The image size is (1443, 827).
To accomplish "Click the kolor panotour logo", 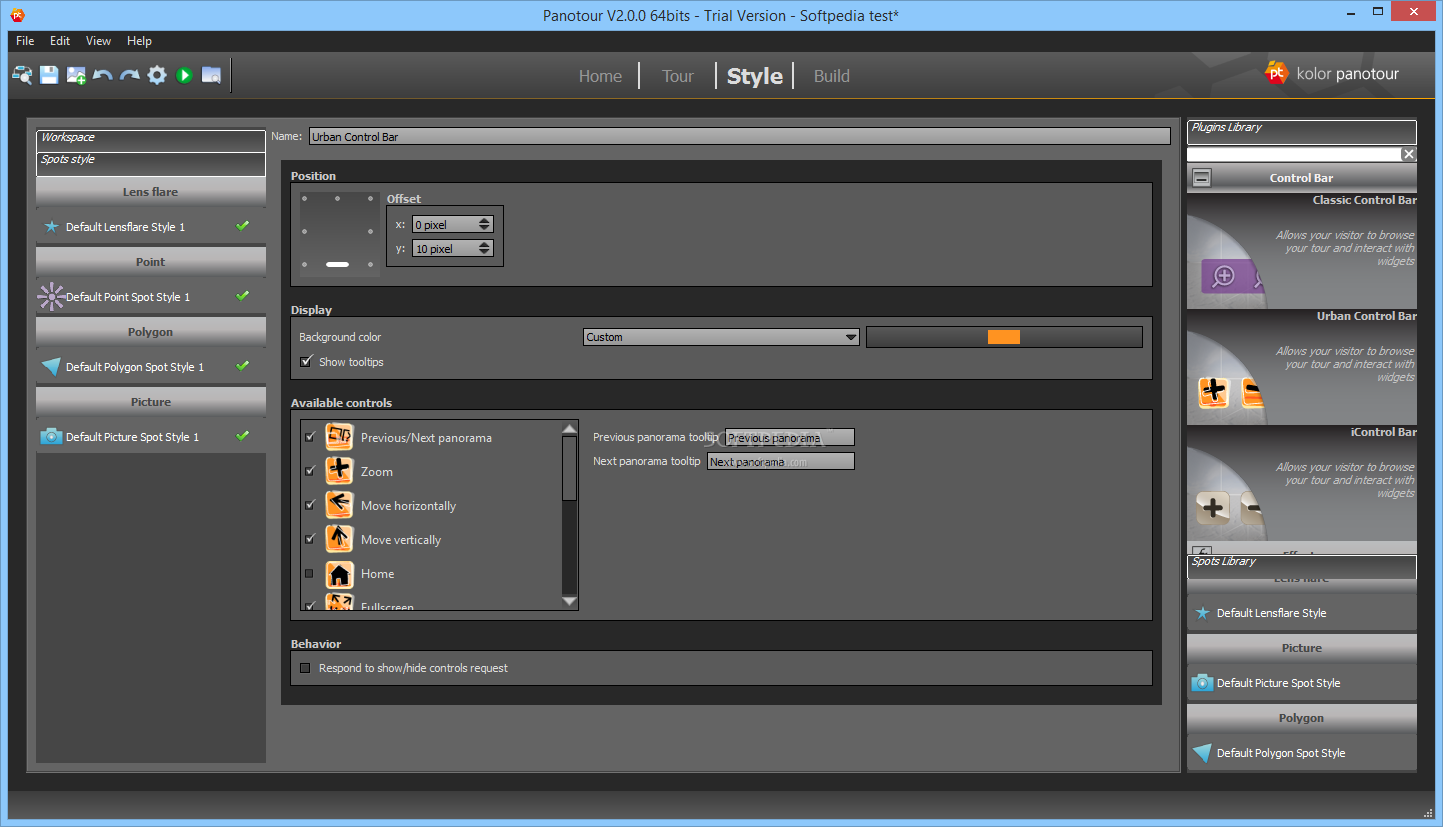I will 1332,73.
